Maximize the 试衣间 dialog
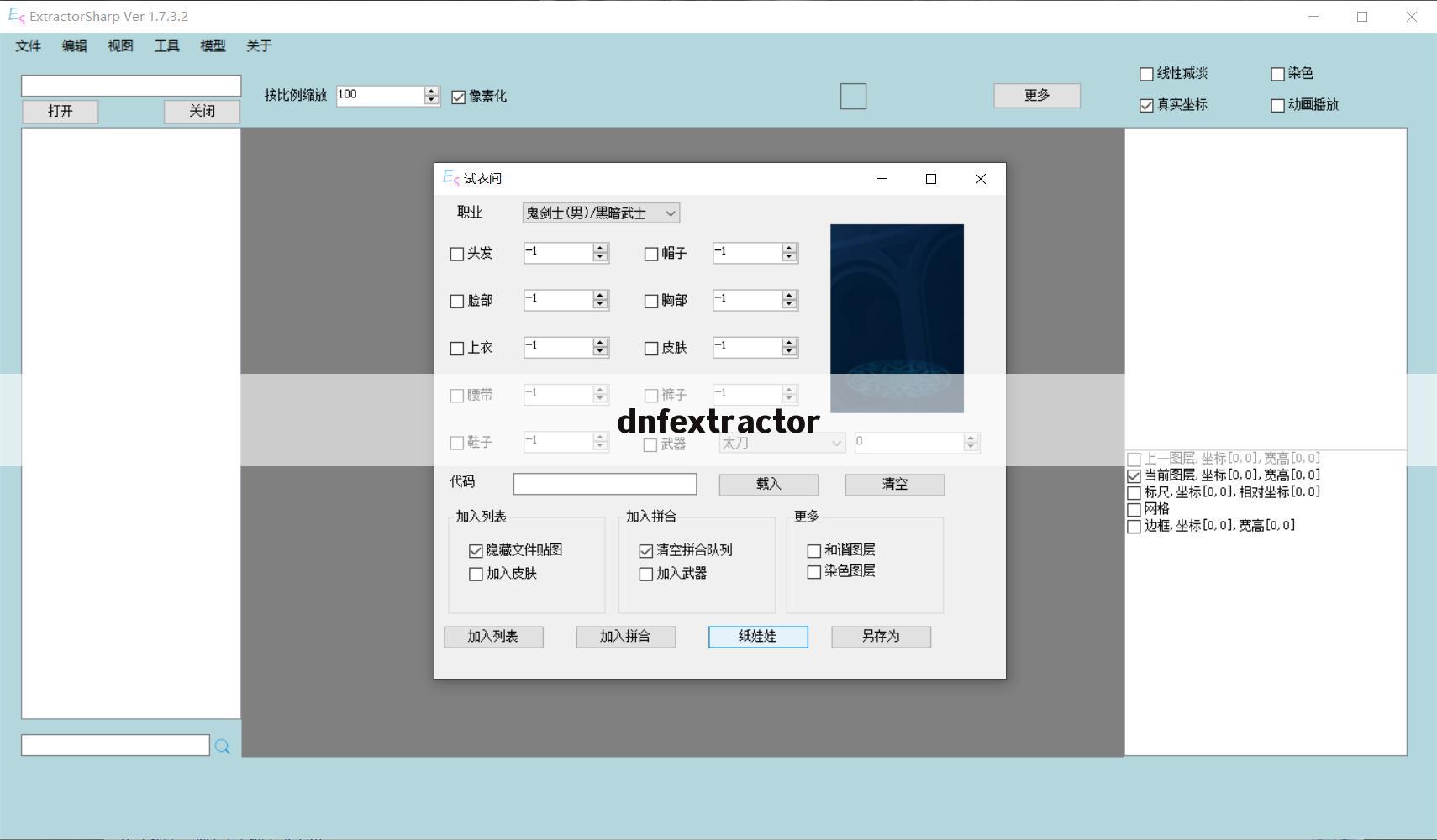Viewport: 1437px width, 840px height. tap(931, 179)
